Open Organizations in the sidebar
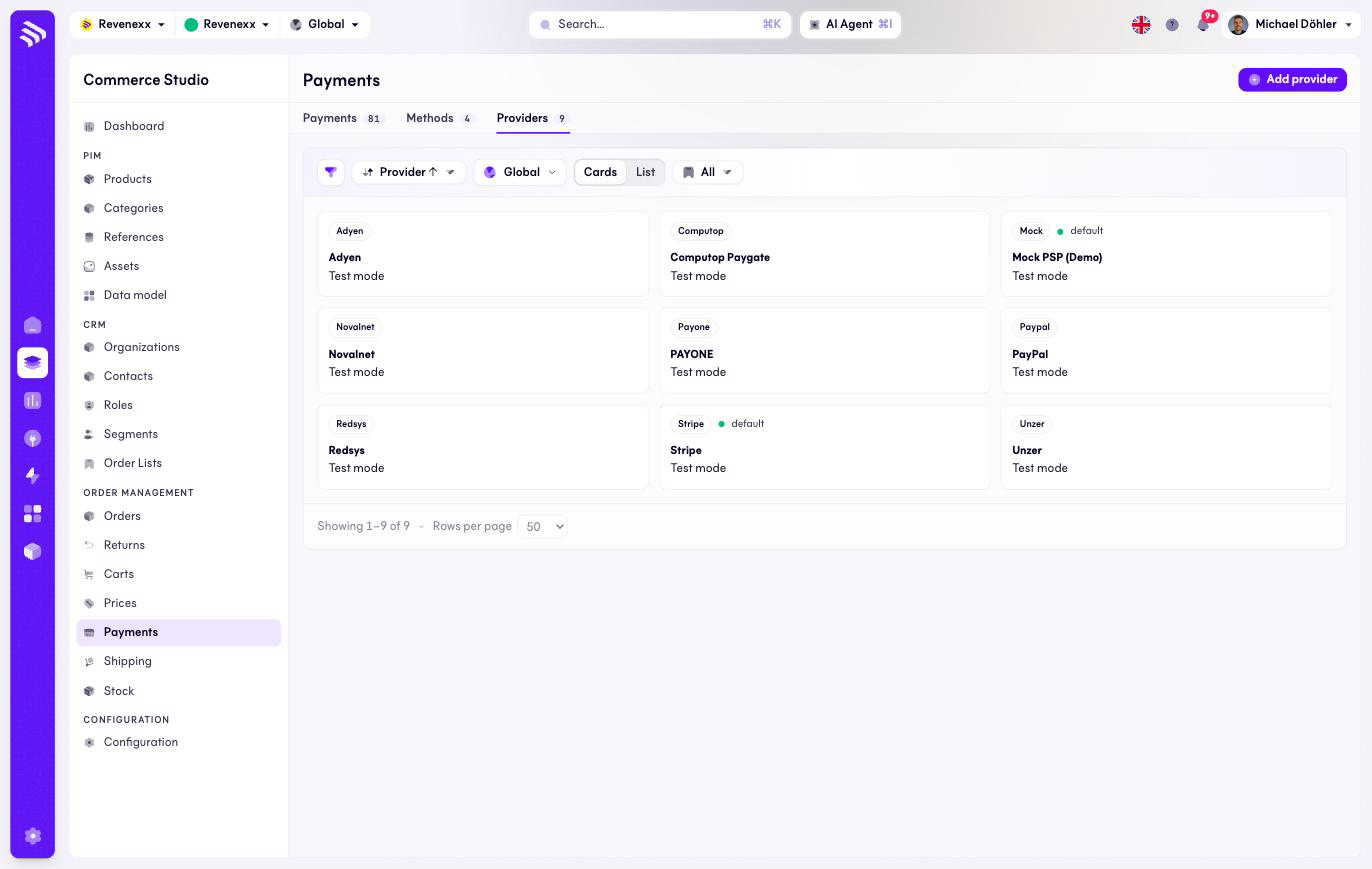This screenshot has width=1372, height=869. pos(179,347)
